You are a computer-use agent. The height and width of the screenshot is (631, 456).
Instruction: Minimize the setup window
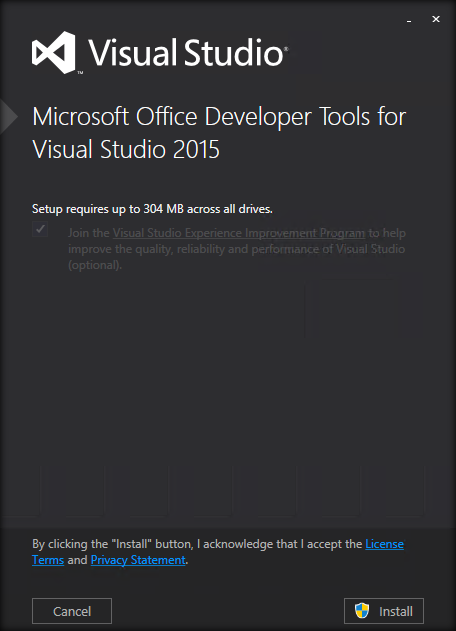tap(409, 19)
